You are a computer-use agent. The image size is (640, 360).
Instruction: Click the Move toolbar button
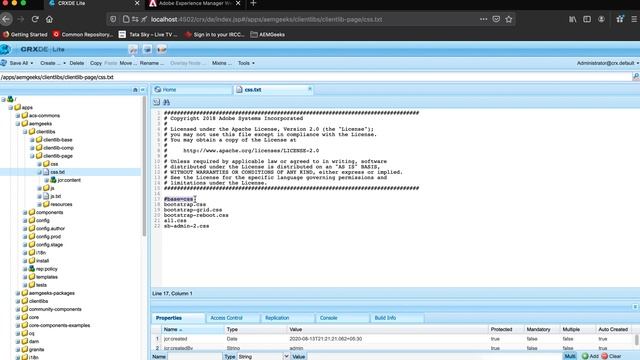[128, 63]
